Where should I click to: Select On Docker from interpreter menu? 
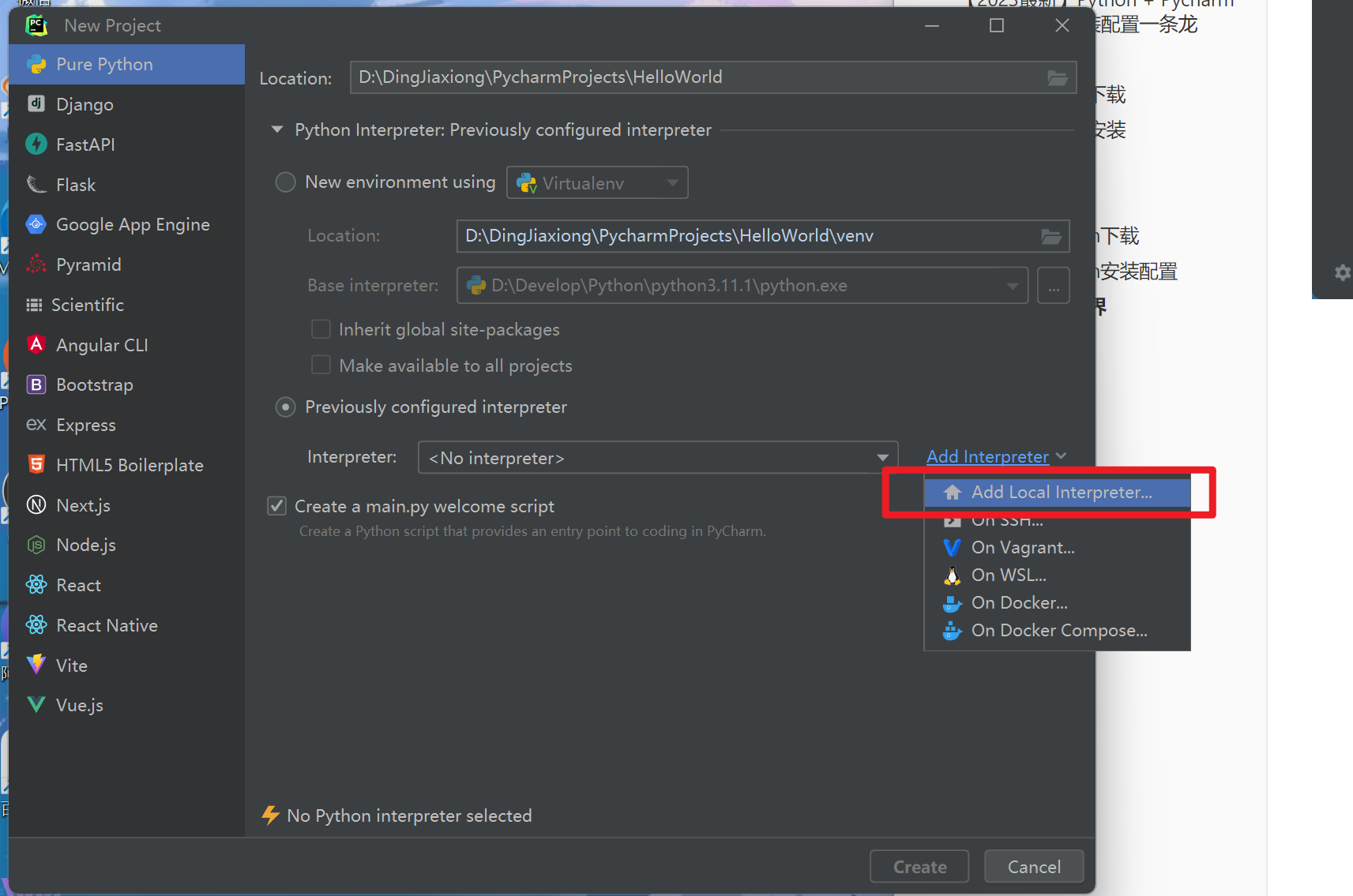[x=1018, y=602]
